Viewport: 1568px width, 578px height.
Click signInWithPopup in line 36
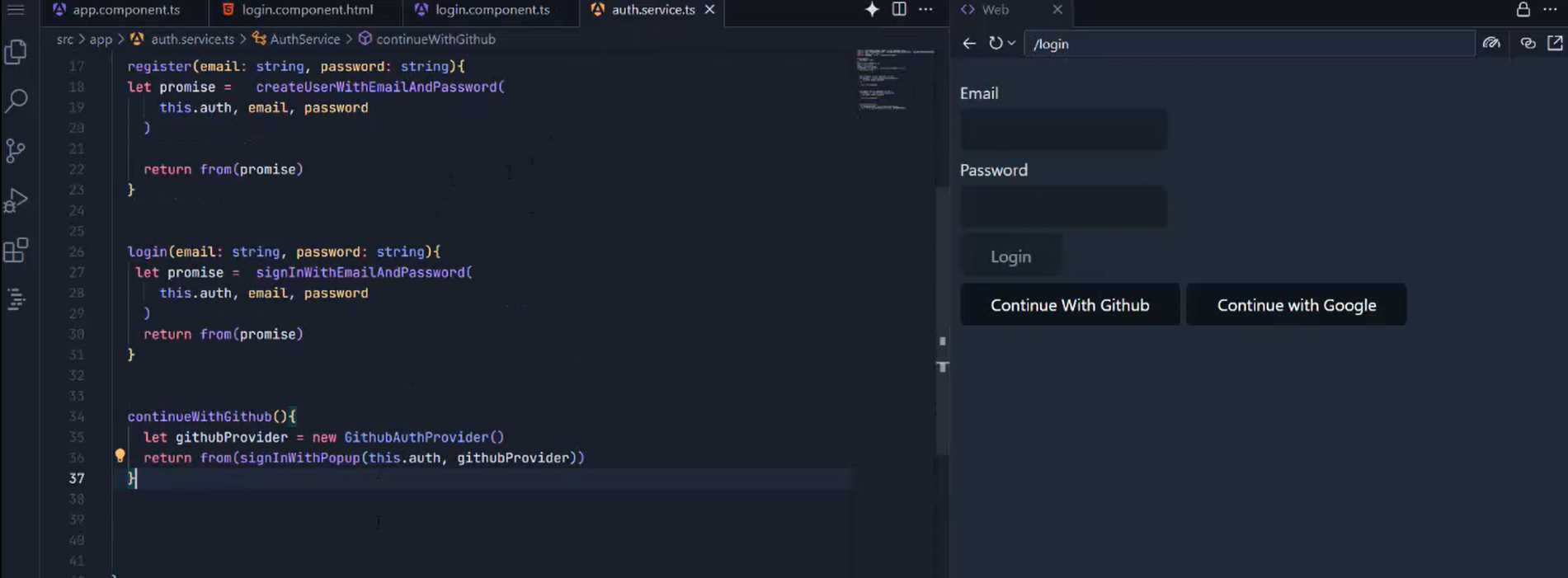pyautogui.click(x=300, y=458)
